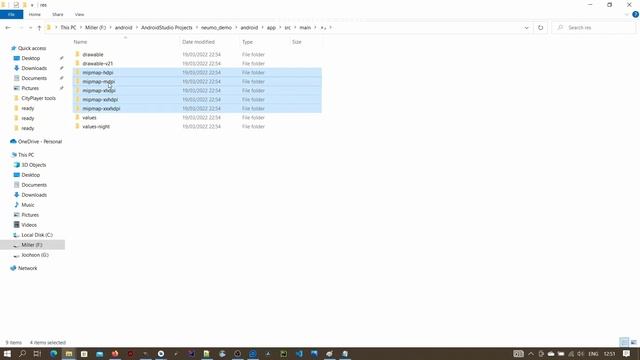Open Quick access in sidebar
The image size is (640, 360).
click(x=32, y=48)
